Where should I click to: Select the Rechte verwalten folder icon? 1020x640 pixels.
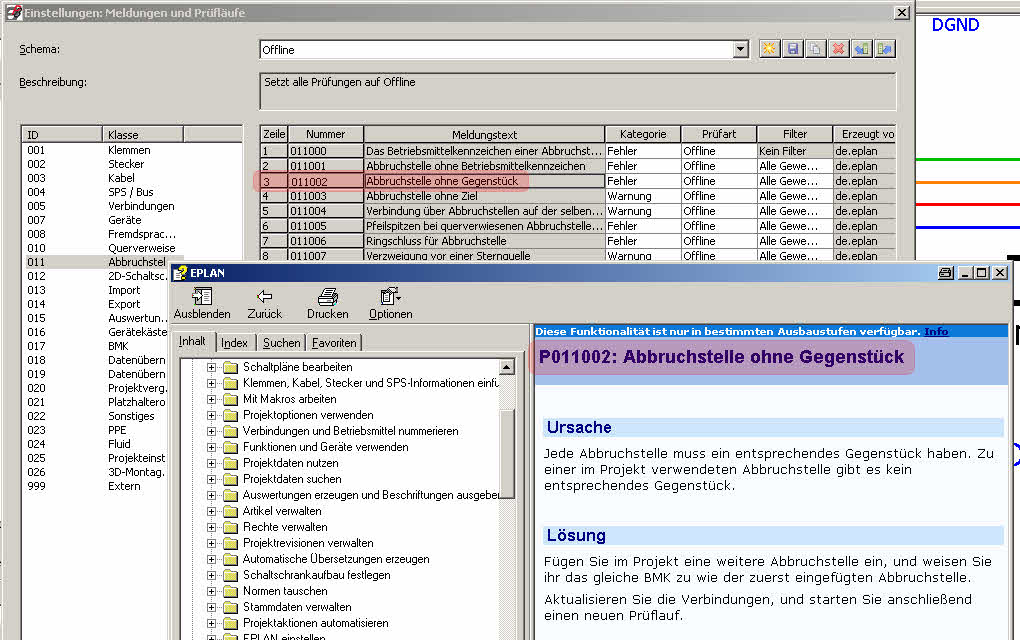(x=231, y=527)
